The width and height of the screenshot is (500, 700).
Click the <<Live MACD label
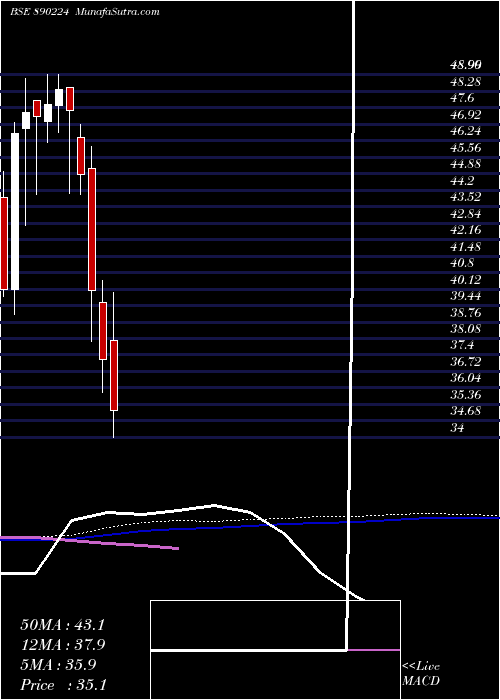coord(421,674)
